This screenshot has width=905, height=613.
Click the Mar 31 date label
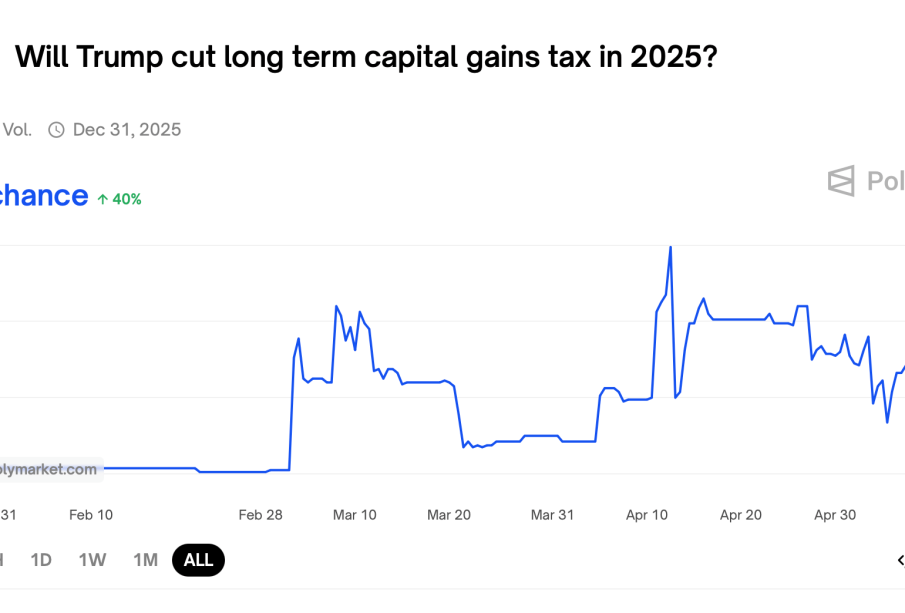[552, 515]
